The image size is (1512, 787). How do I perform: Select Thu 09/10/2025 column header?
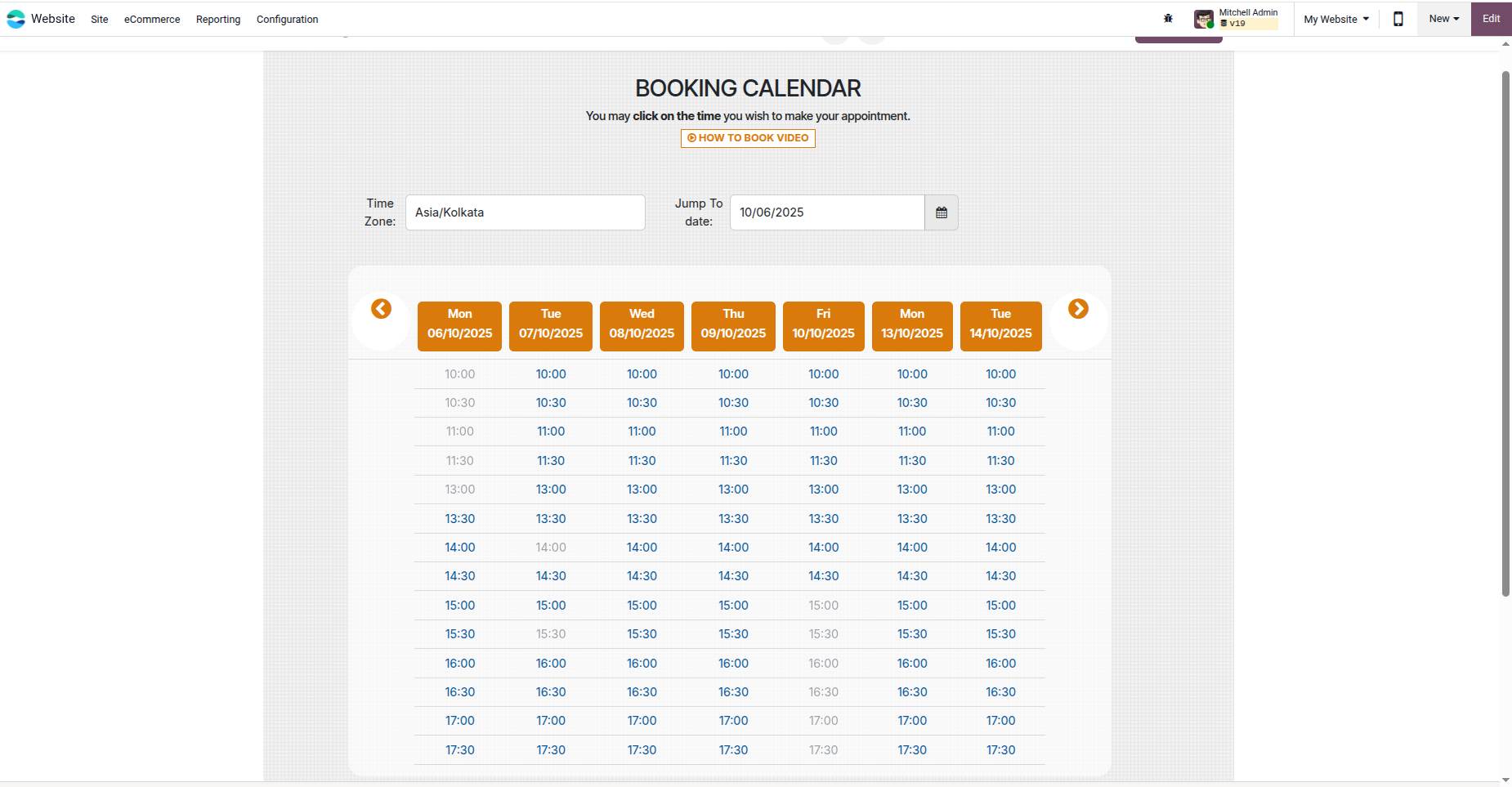pyautogui.click(x=733, y=326)
